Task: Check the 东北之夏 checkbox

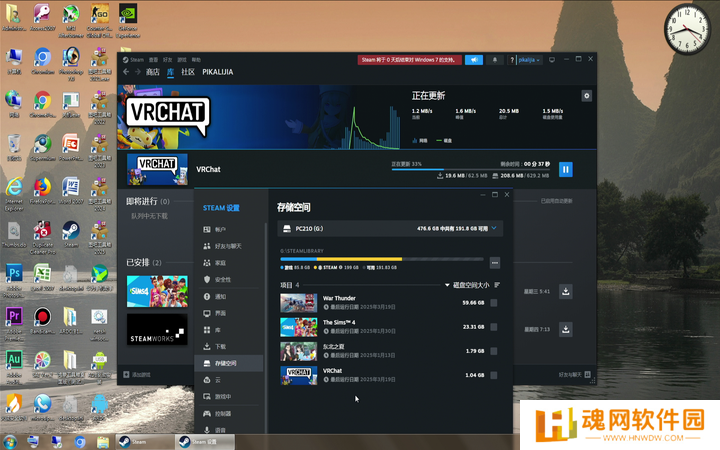Action: point(494,351)
